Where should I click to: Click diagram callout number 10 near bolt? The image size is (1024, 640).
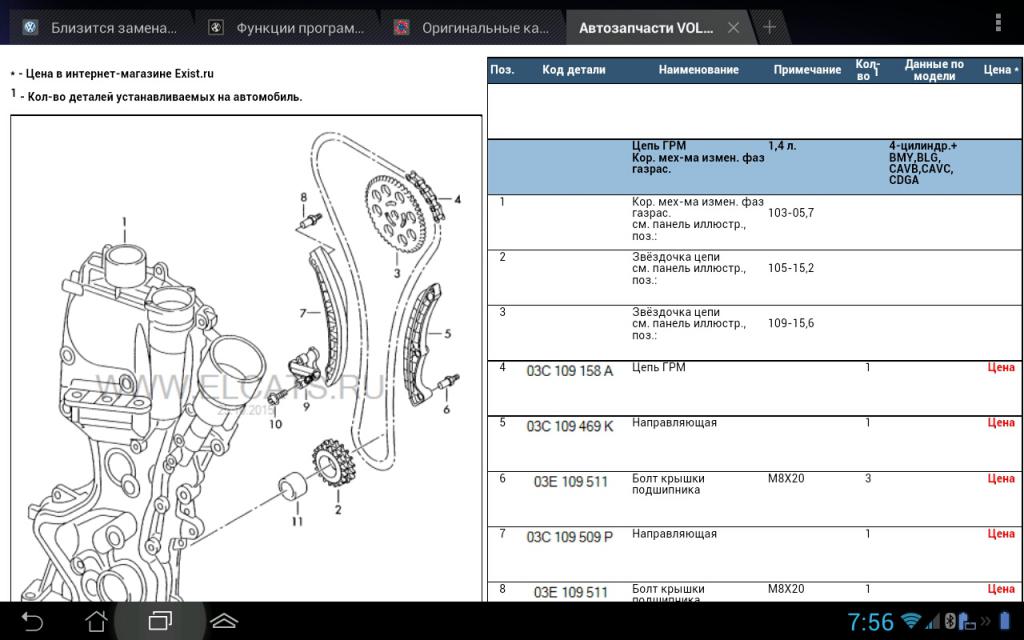(276, 424)
